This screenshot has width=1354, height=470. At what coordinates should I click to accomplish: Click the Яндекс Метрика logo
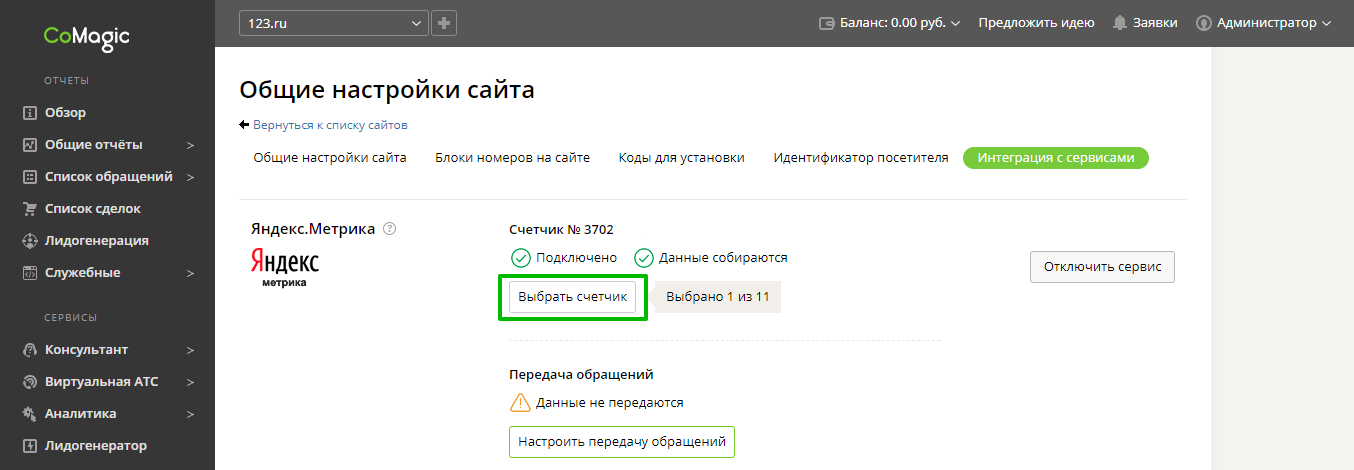point(284,268)
